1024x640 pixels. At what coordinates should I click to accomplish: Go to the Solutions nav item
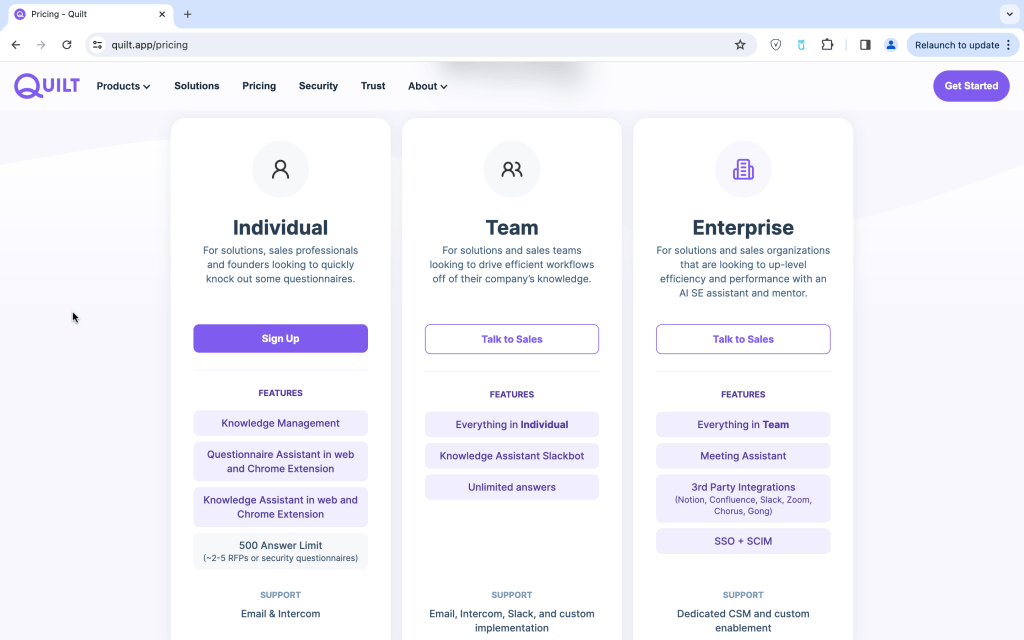196,86
